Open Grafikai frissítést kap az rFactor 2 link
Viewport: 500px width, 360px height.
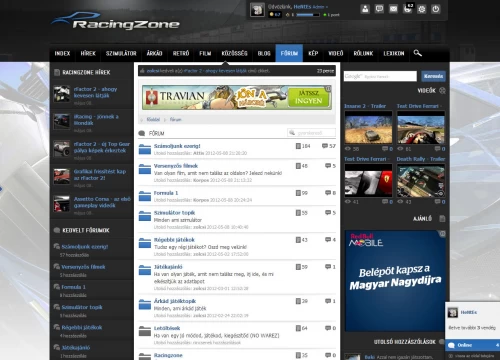coord(100,174)
